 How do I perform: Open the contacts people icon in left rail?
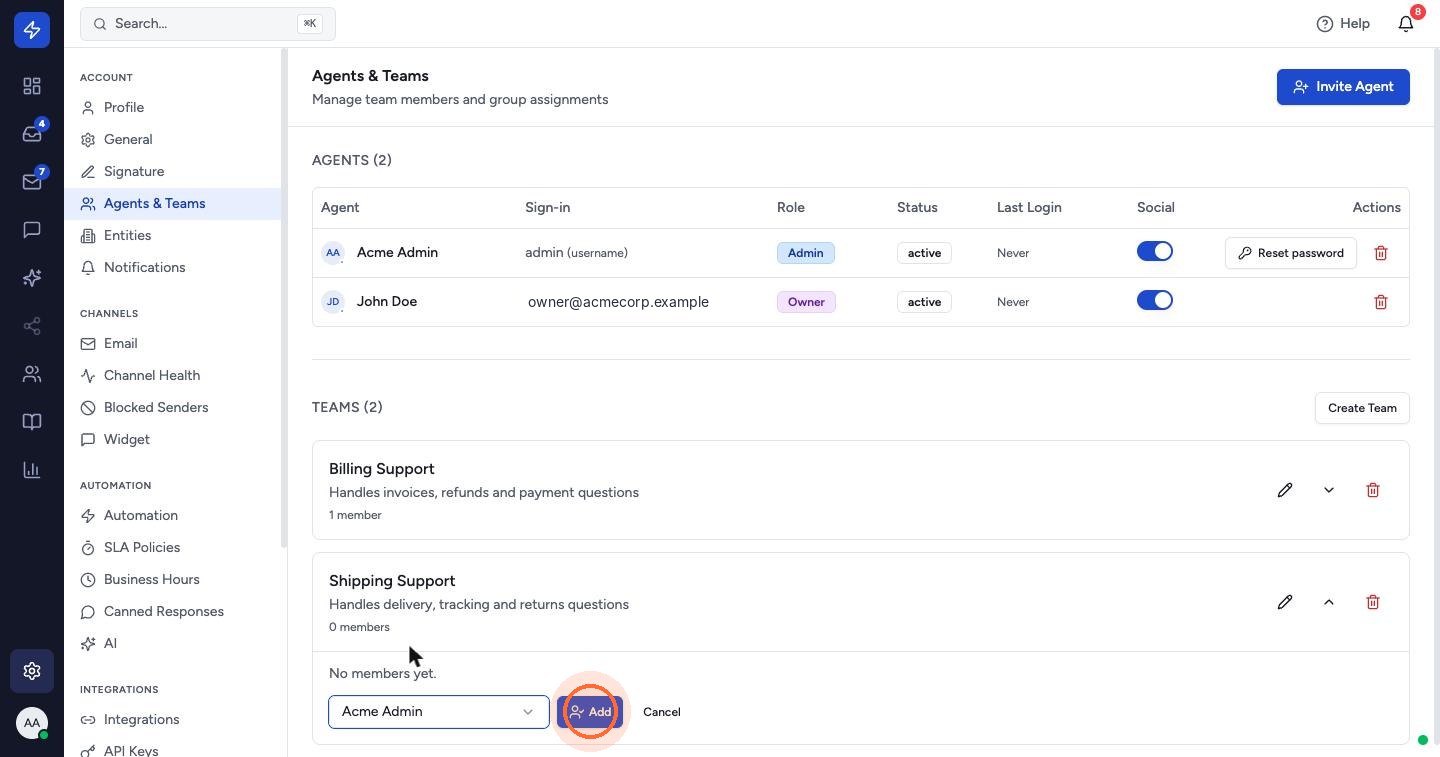click(x=32, y=374)
